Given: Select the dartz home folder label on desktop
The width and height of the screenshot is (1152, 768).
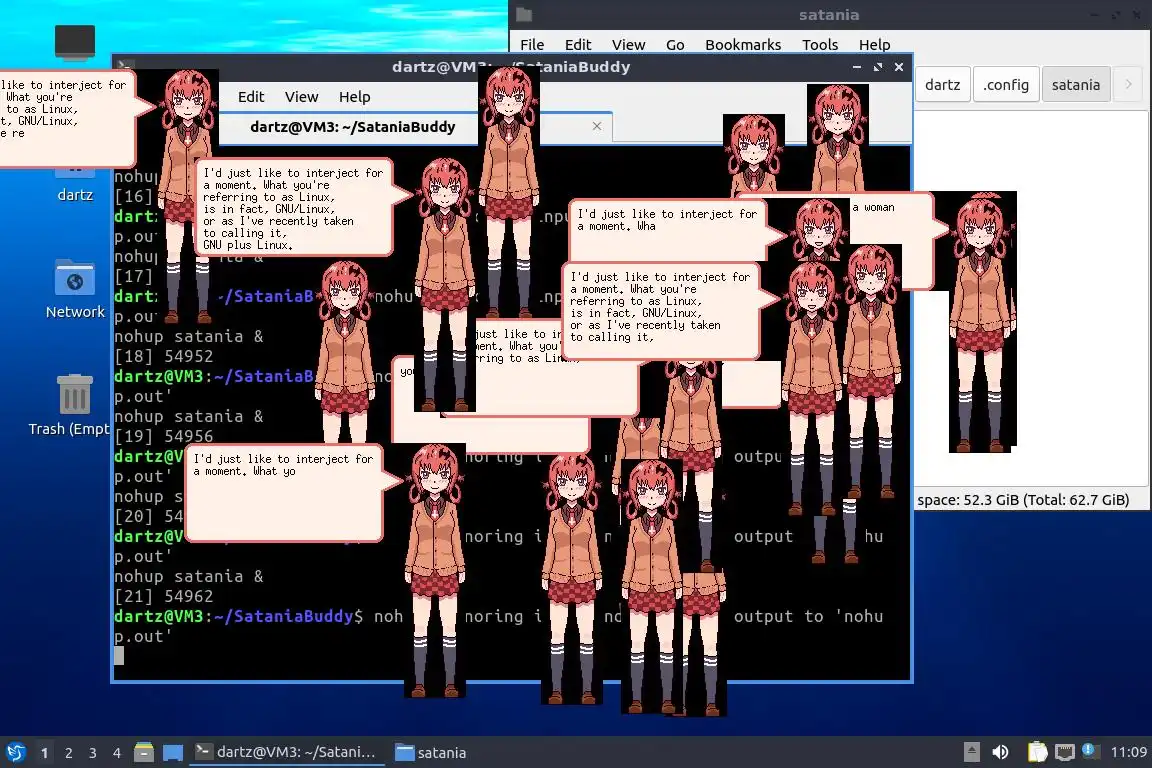Looking at the screenshot, I should pyautogui.click(x=75, y=195).
